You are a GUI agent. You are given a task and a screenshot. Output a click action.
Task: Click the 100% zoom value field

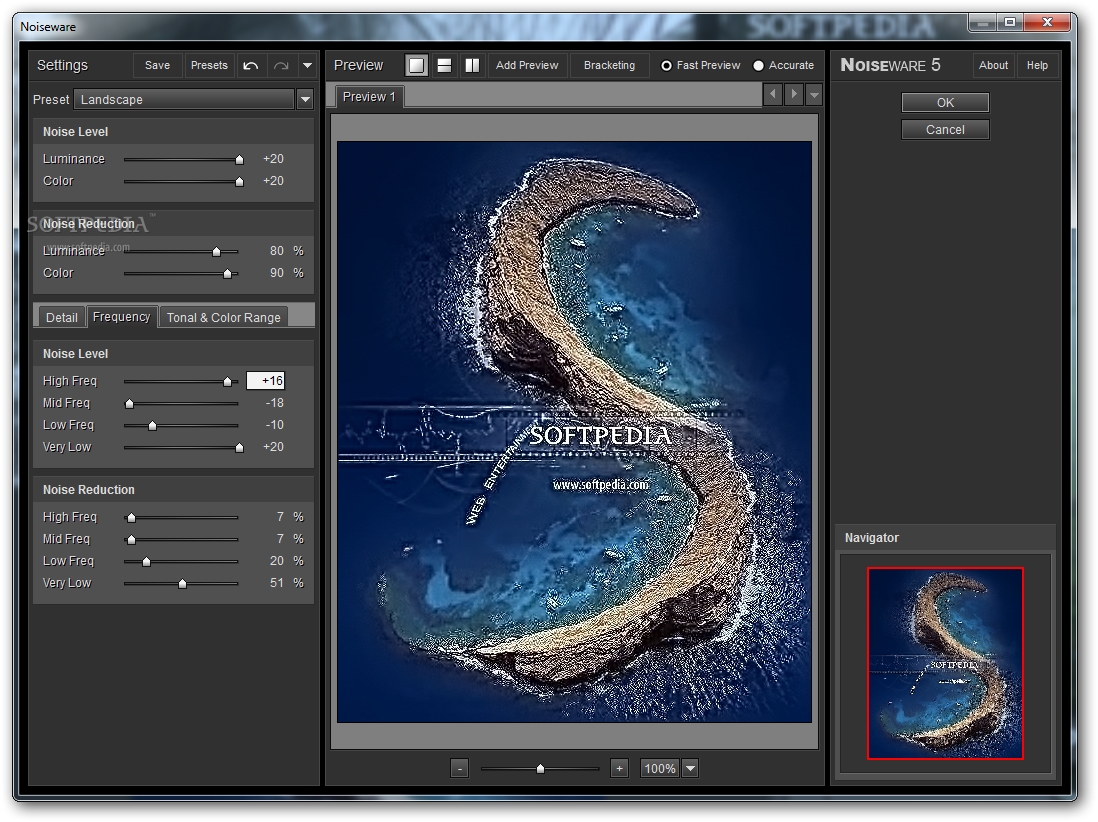660,769
